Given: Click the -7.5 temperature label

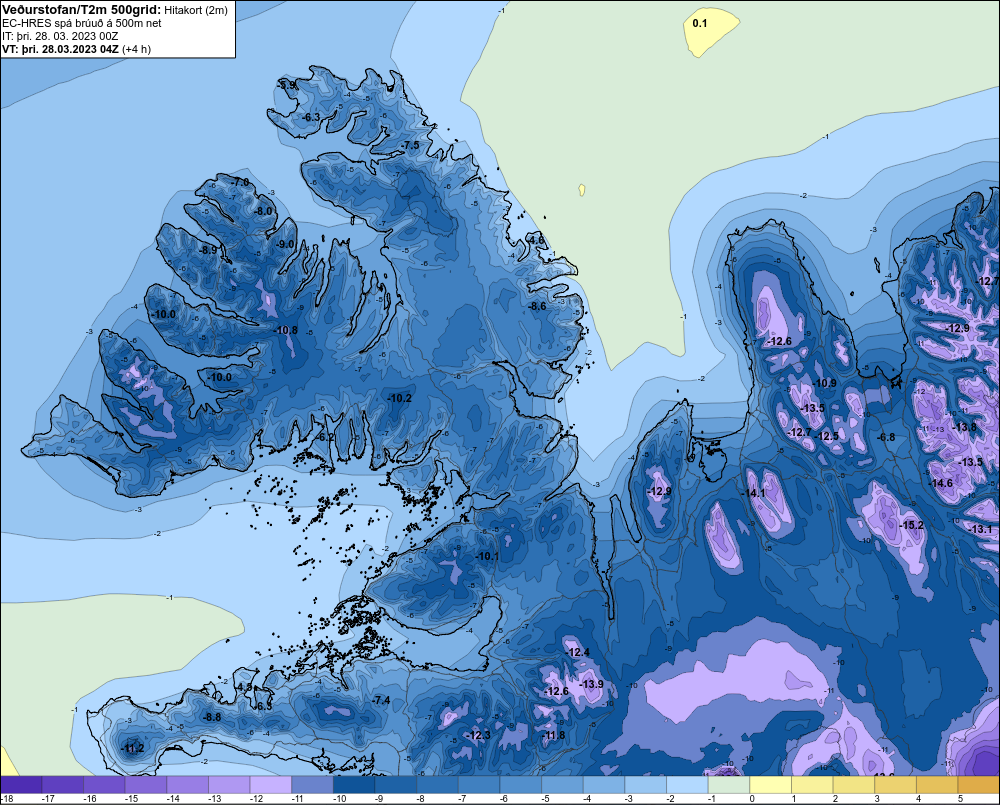Looking at the screenshot, I should (410, 145).
